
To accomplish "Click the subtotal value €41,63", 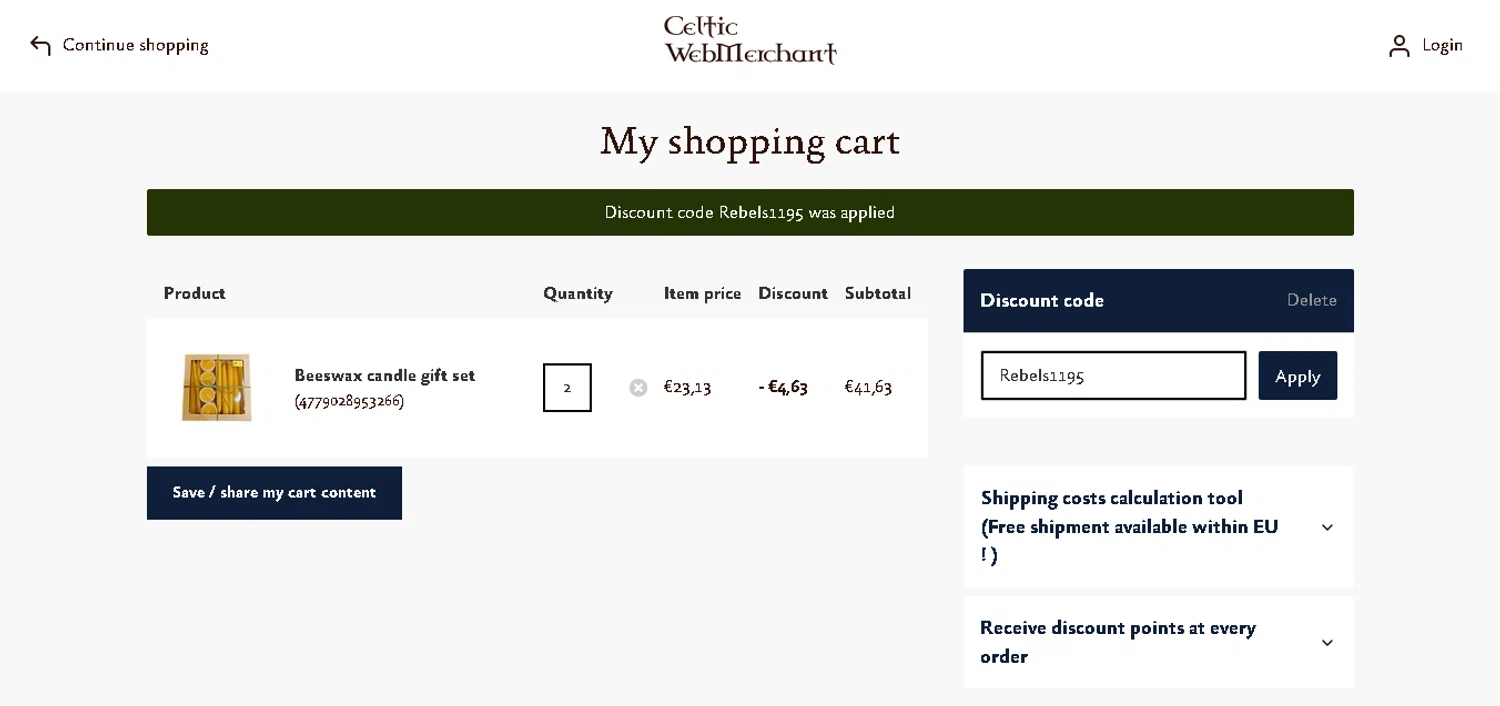I will (868, 387).
